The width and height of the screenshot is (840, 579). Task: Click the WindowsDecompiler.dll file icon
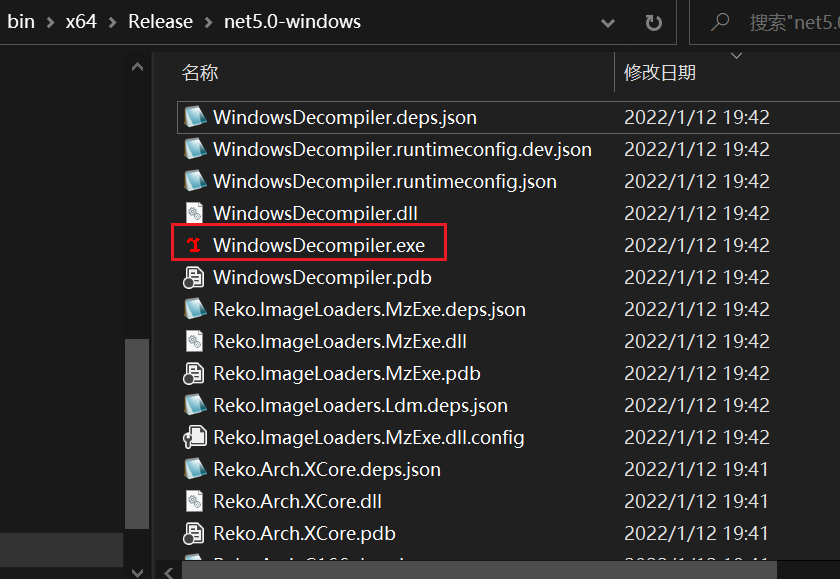coord(194,213)
